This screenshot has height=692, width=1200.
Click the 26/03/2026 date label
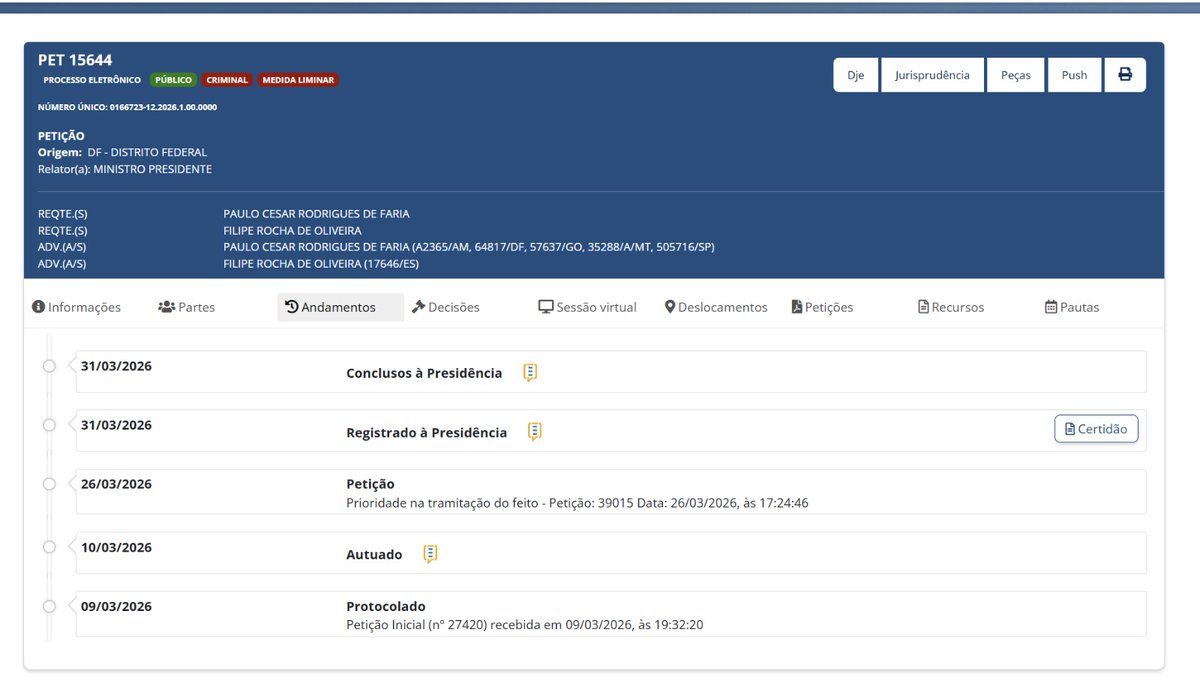pyautogui.click(x=116, y=484)
